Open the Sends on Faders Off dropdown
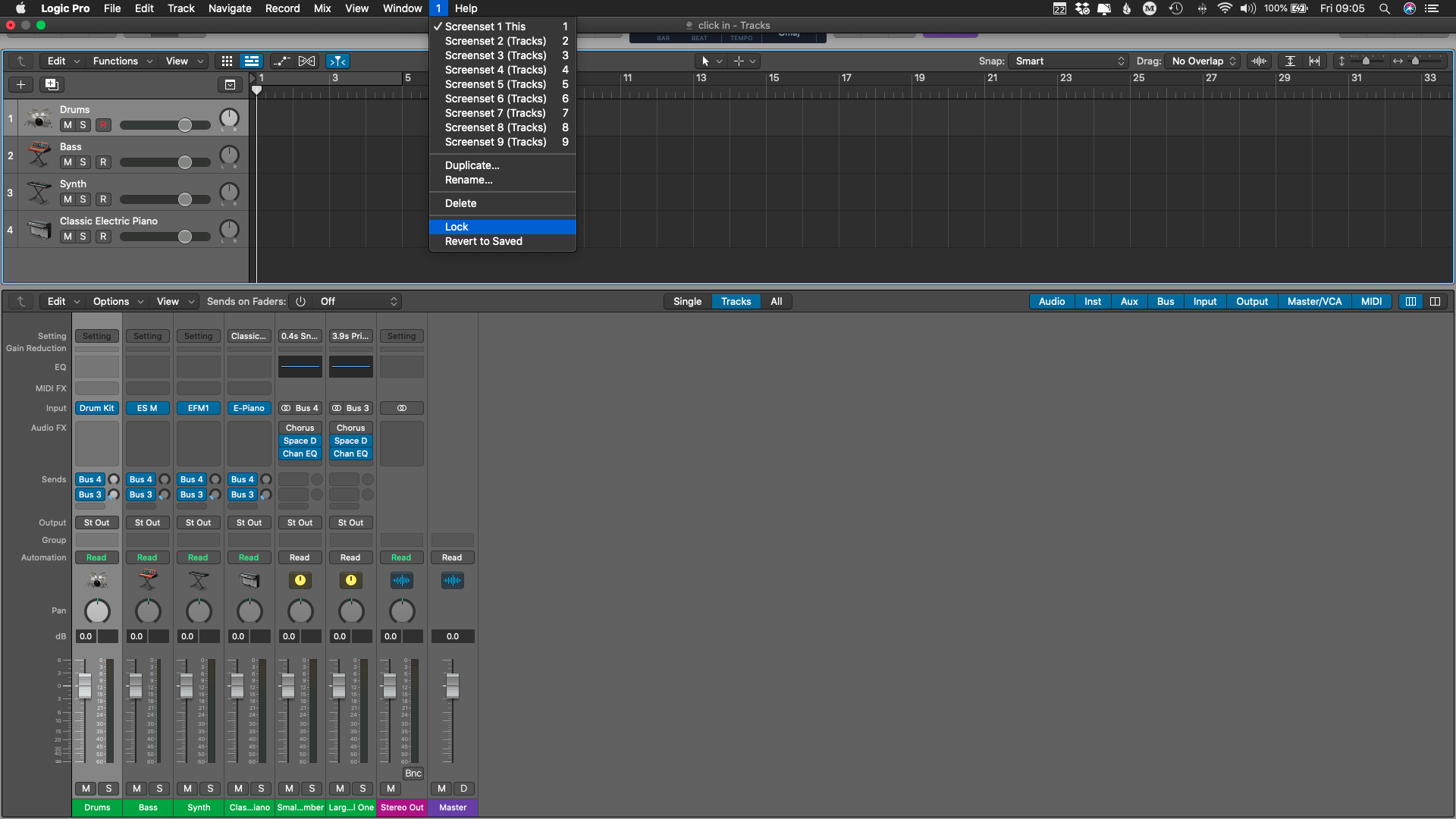This screenshot has height=819, width=1456. 358,301
